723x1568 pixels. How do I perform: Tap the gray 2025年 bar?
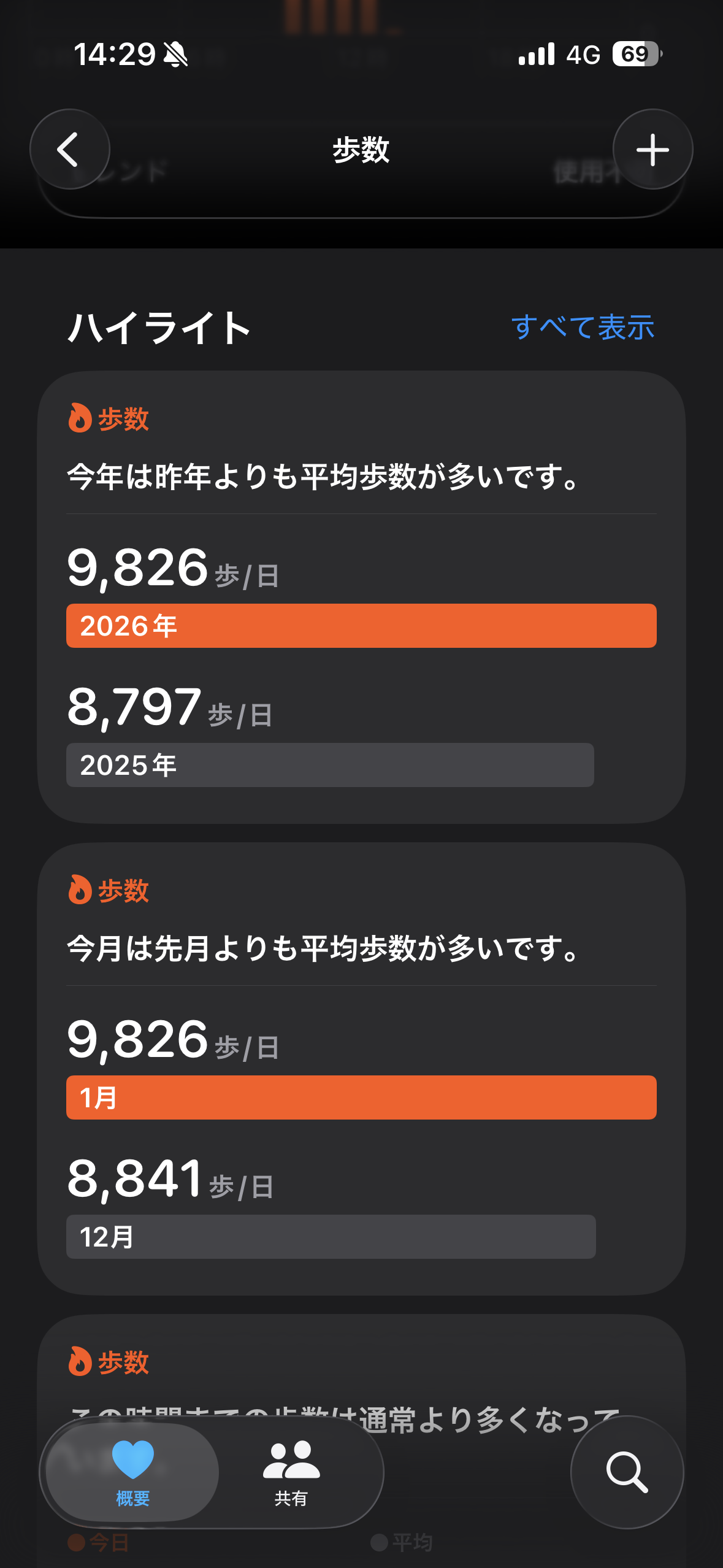[x=330, y=765]
